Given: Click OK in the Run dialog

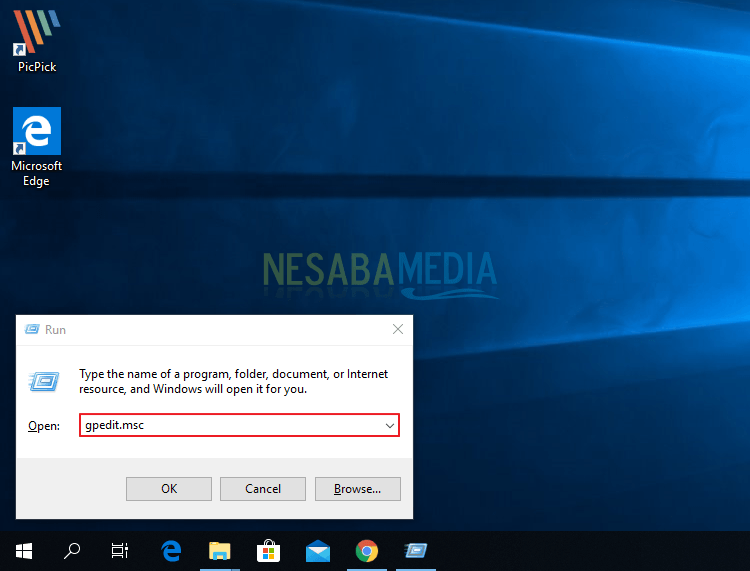Looking at the screenshot, I should click(x=169, y=489).
